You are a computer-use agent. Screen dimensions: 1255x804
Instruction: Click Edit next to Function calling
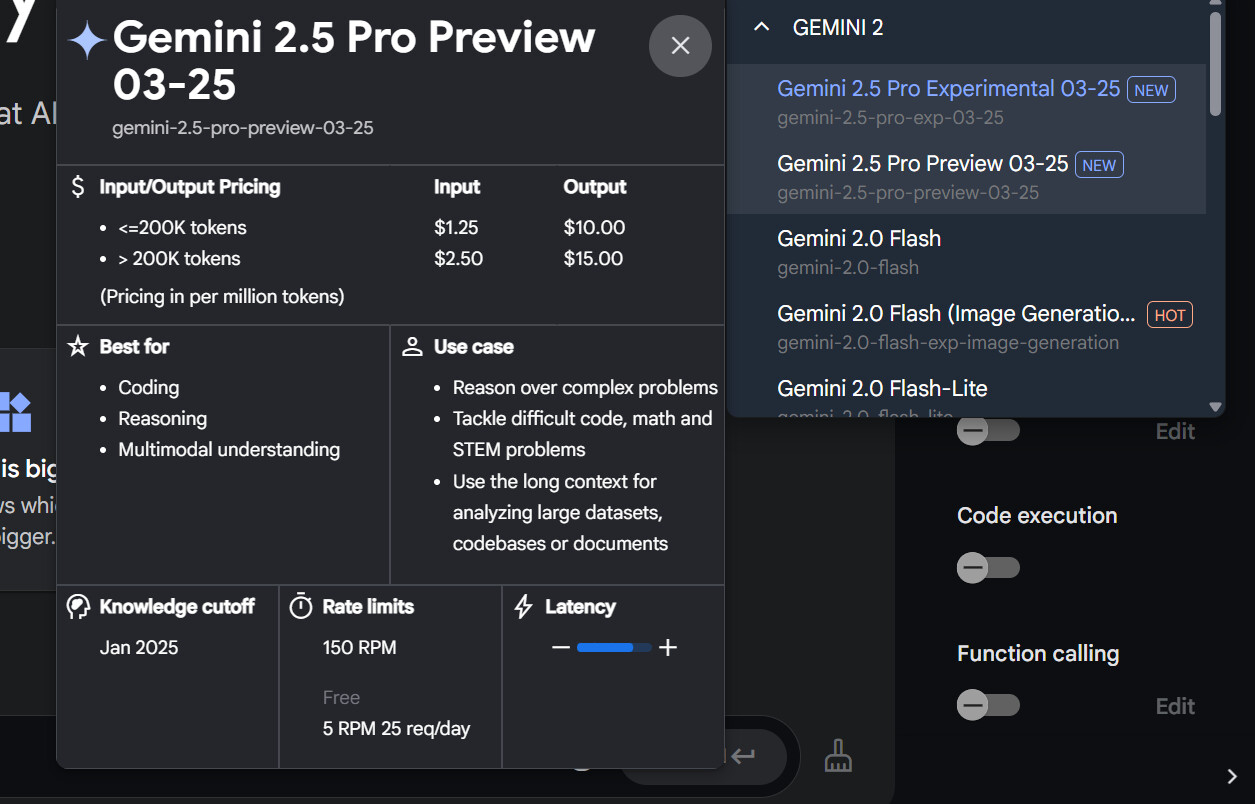pos(1175,706)
